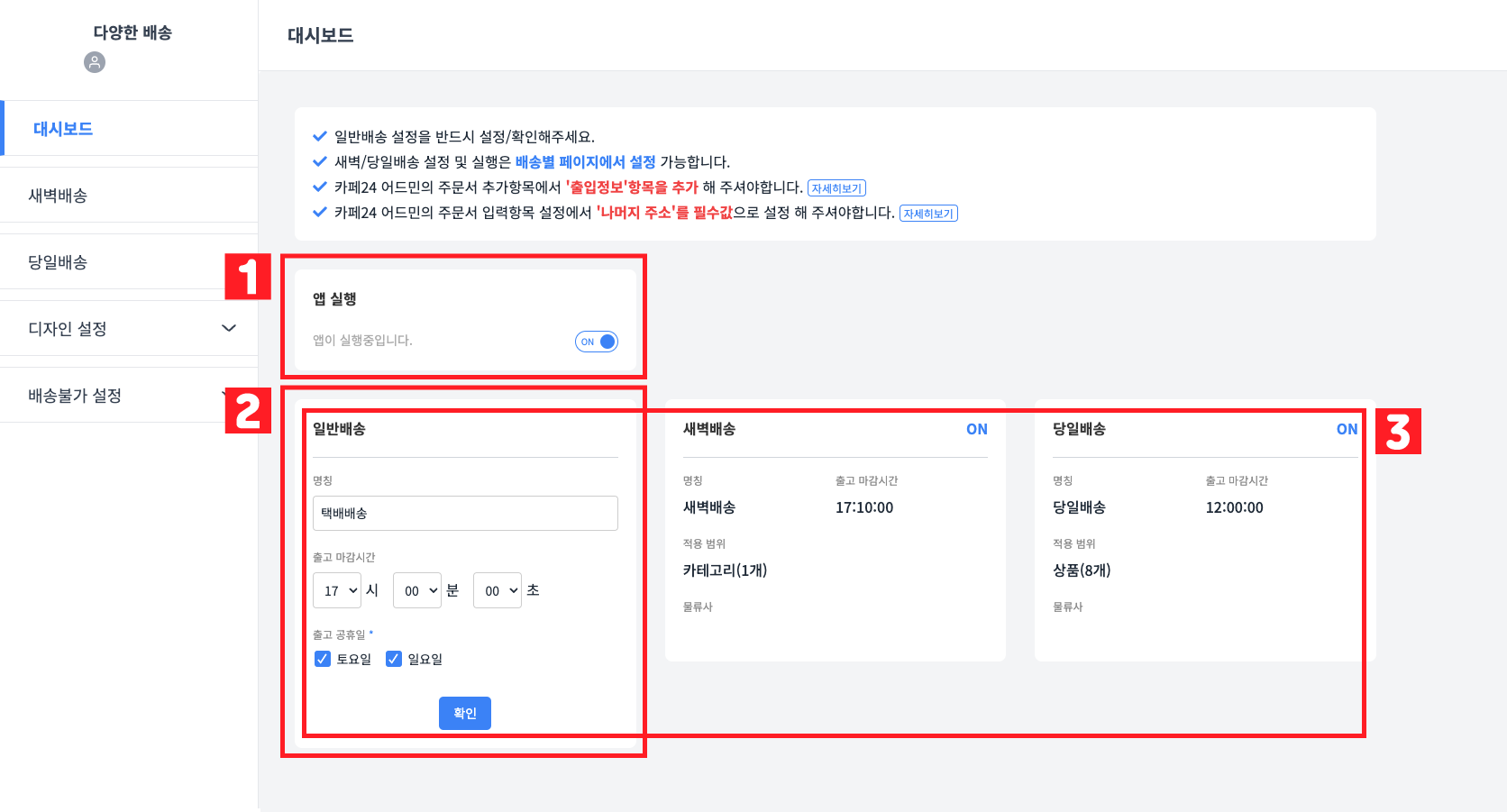Open the 배송별 페이지에서 설정 link

[586, 162]
